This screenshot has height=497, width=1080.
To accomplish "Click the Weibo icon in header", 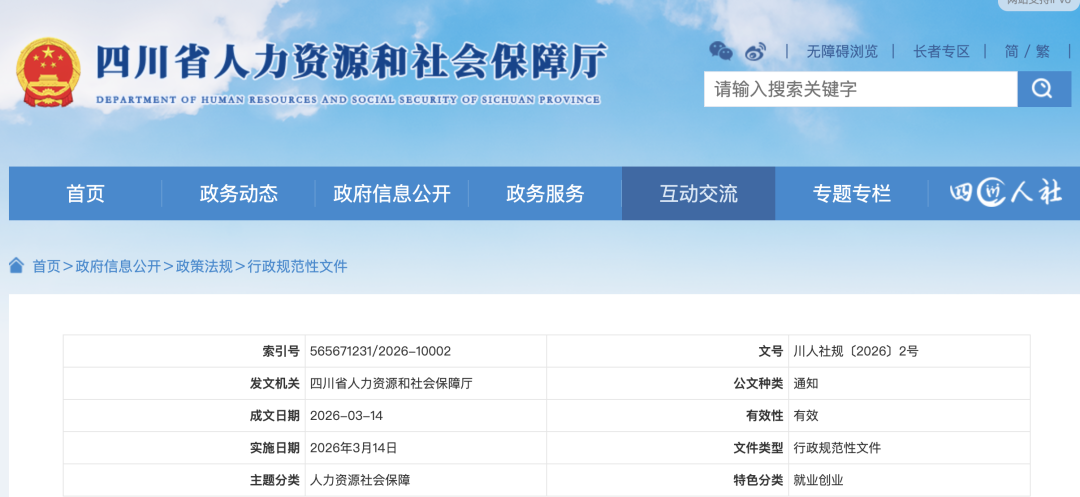I will [x=756, y=51].
